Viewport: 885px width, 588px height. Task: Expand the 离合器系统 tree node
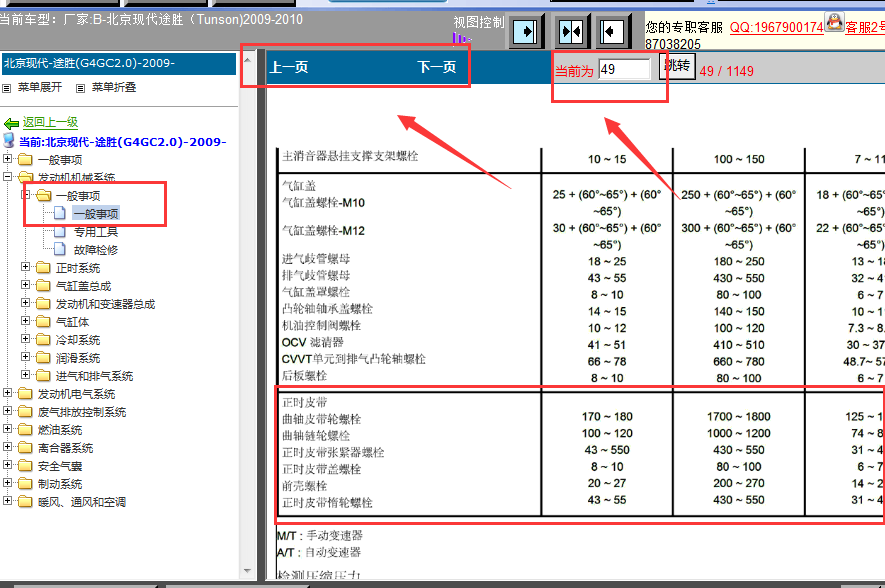pyautogui.click(x=7, y=446)
